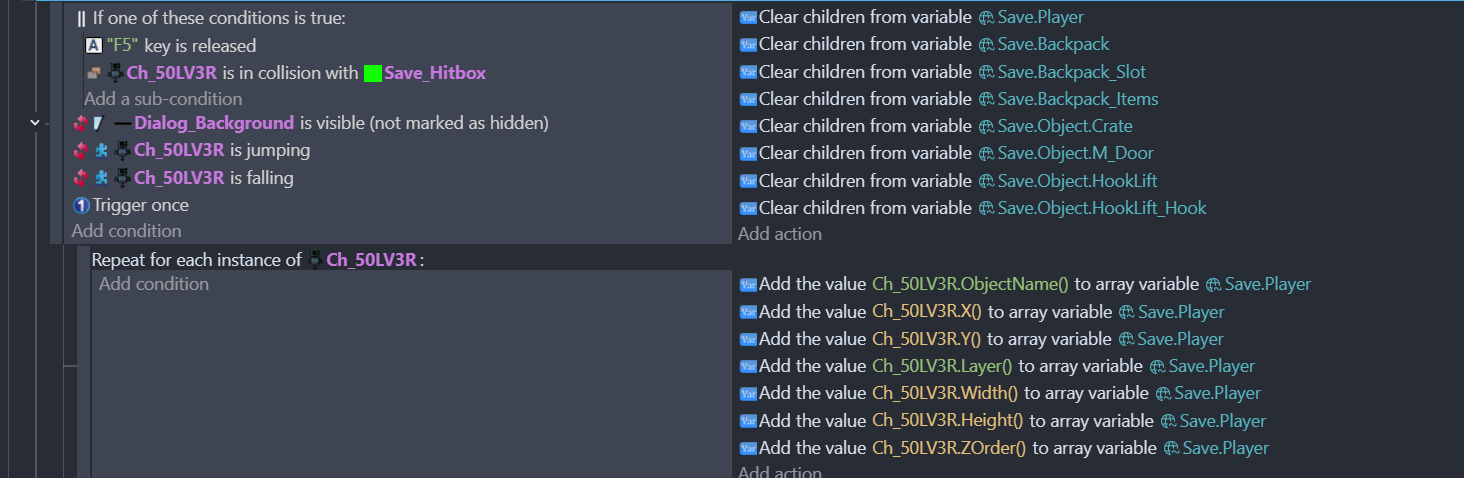Click "Add condition" under Trigger once
Screen dimensions: 1464x478
pos(126,231)
